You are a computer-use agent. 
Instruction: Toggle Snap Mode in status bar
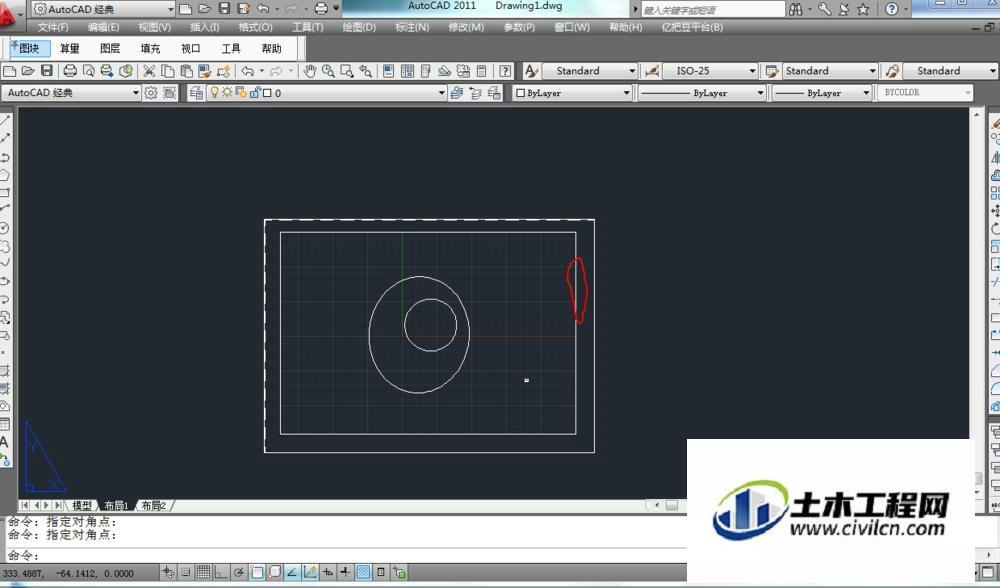tap(186, 572)
